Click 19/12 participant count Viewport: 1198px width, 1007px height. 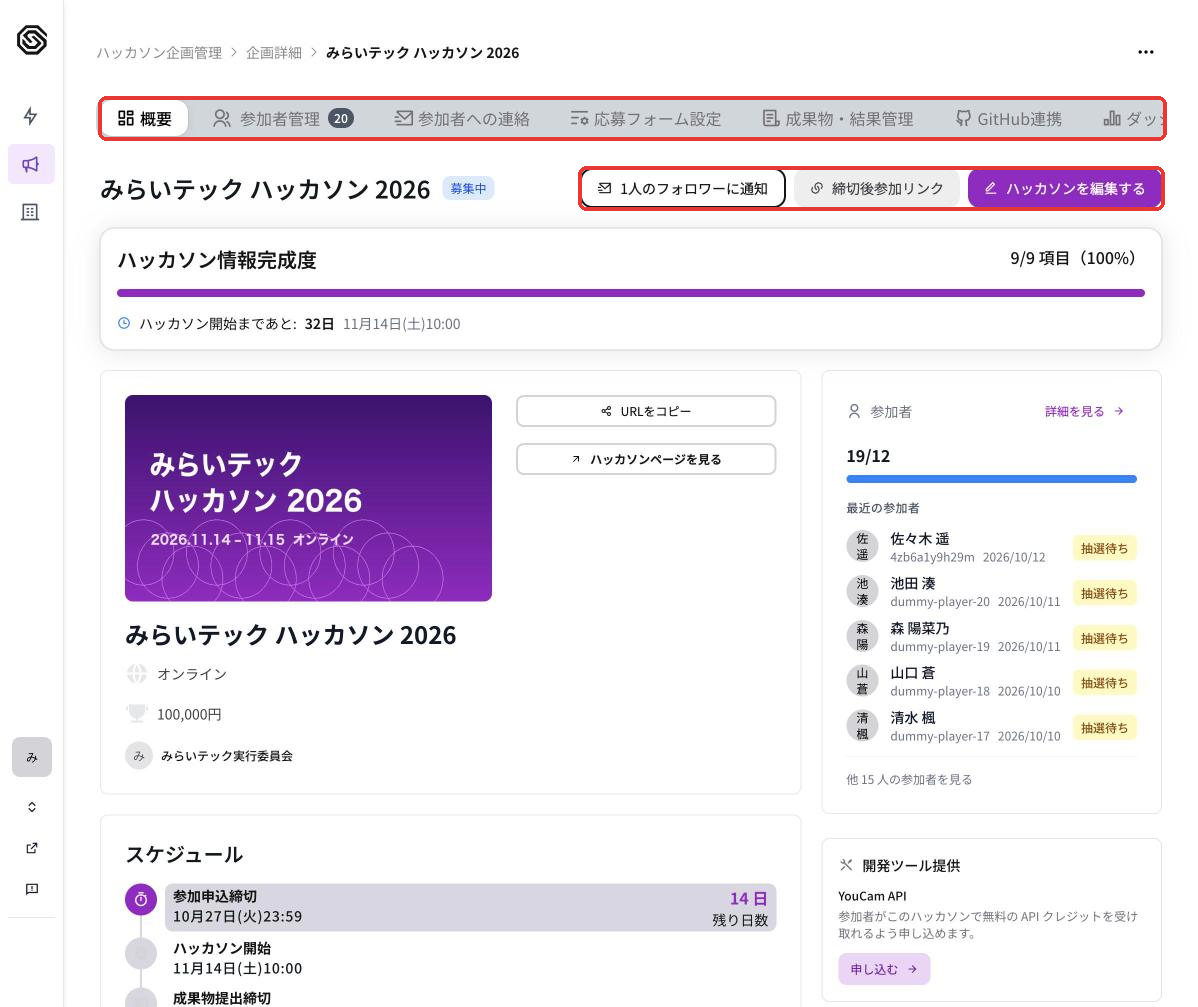[868, 456]
